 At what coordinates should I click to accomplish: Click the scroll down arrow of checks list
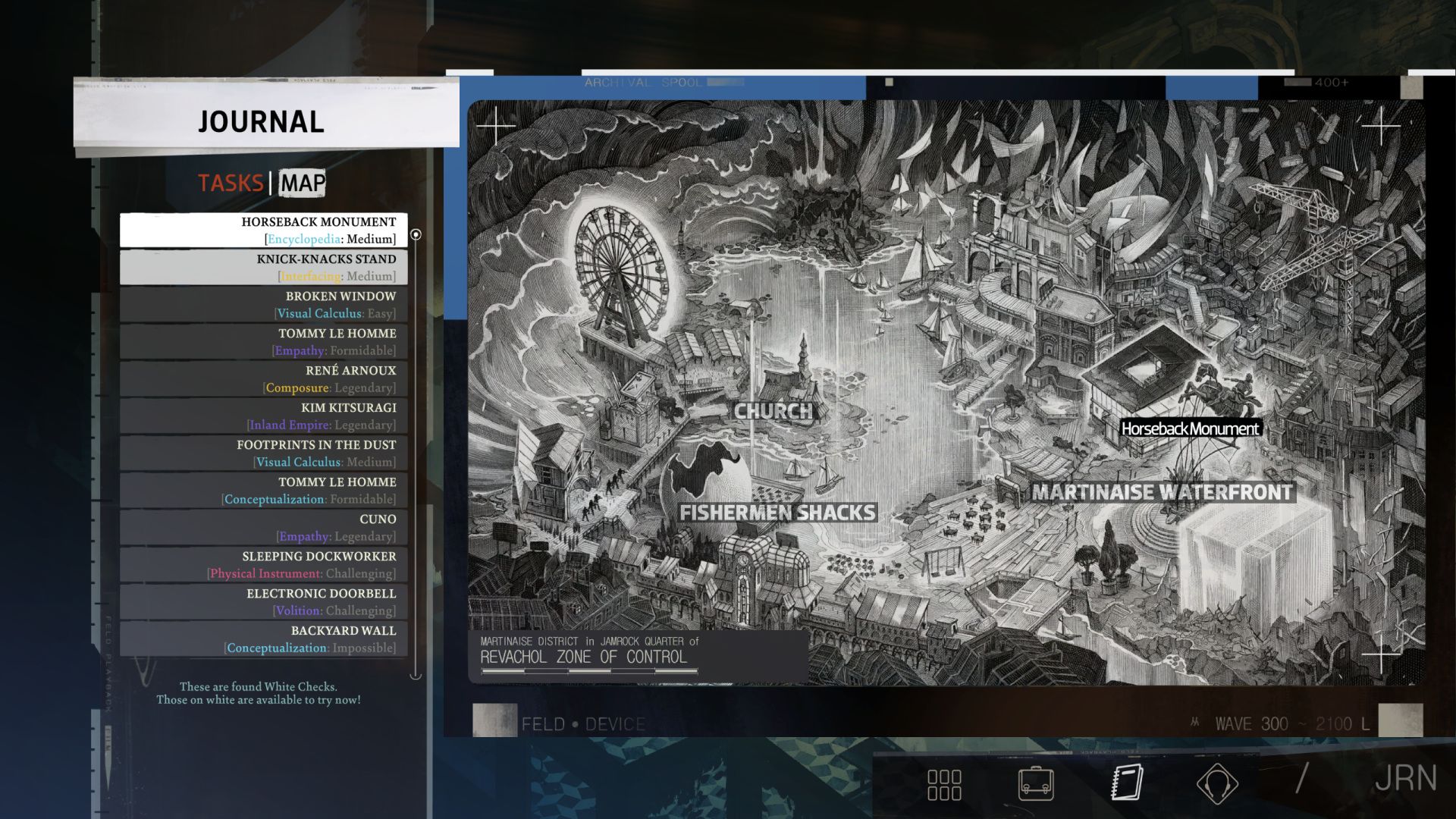[416, 675]
